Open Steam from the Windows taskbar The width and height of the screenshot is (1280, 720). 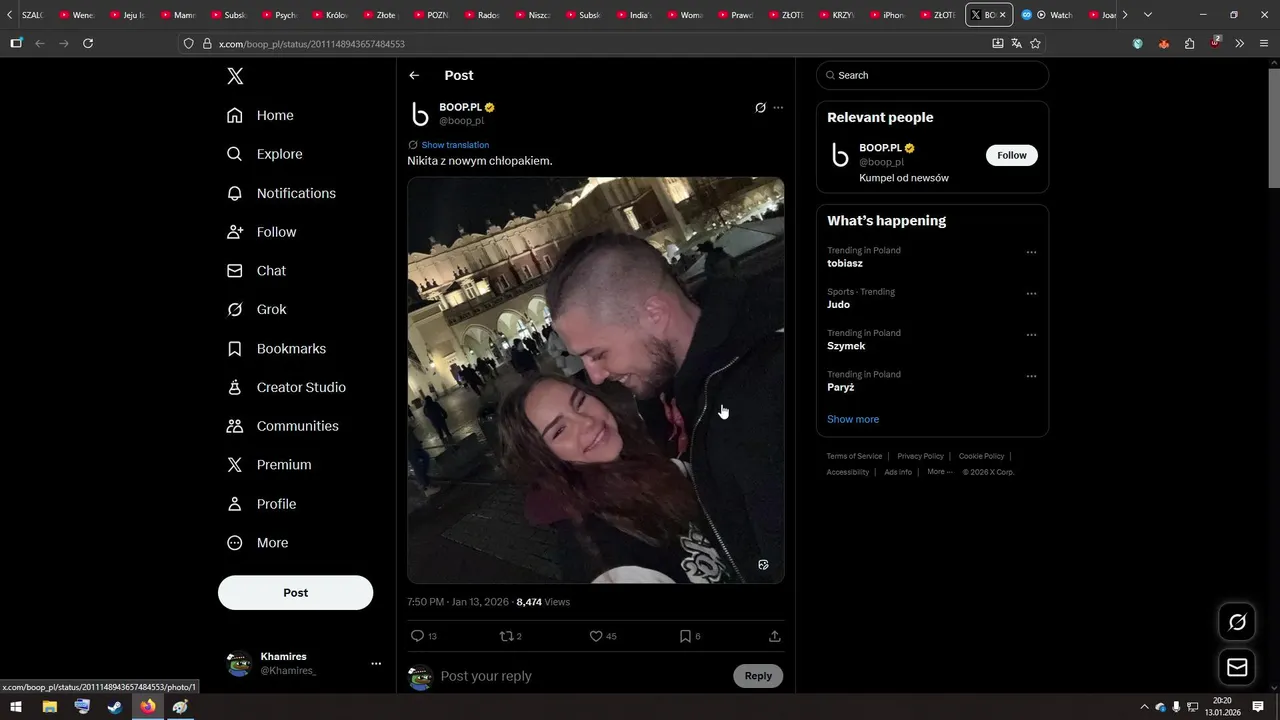coord(115,707)
